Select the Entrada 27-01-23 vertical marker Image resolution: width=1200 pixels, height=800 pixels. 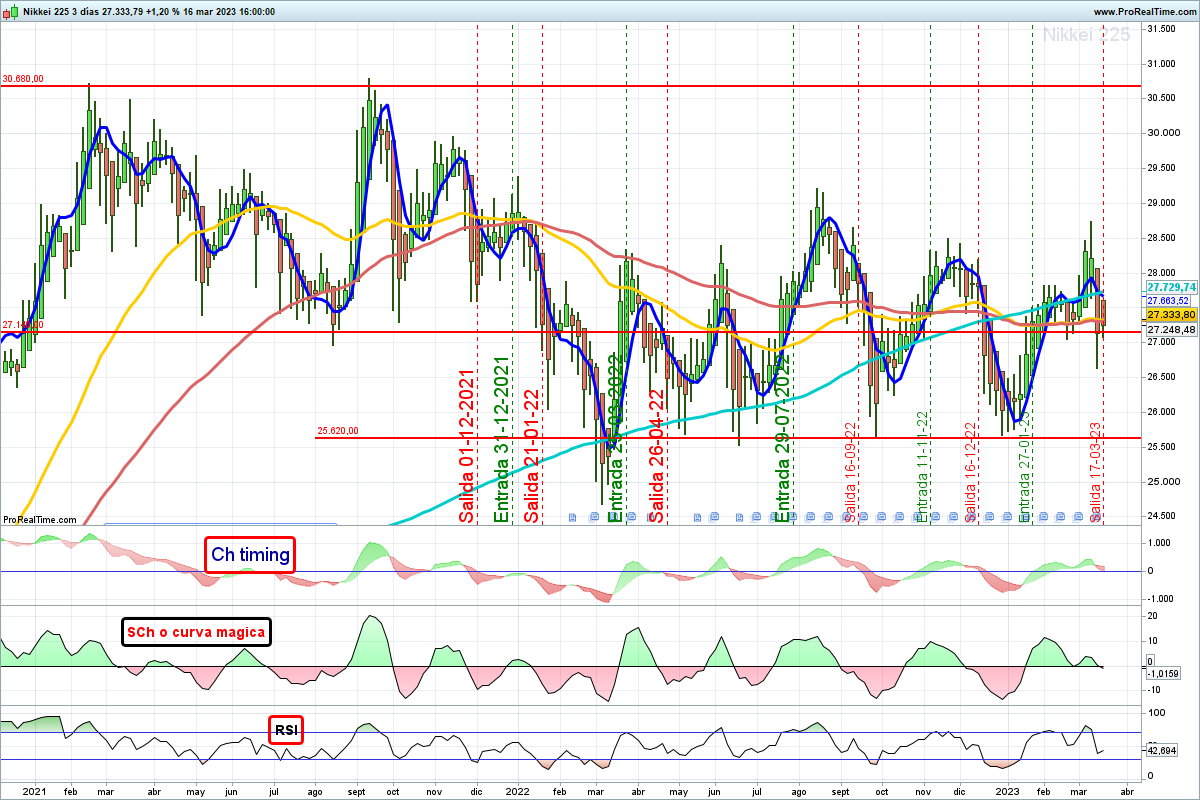click(1024, 466)
